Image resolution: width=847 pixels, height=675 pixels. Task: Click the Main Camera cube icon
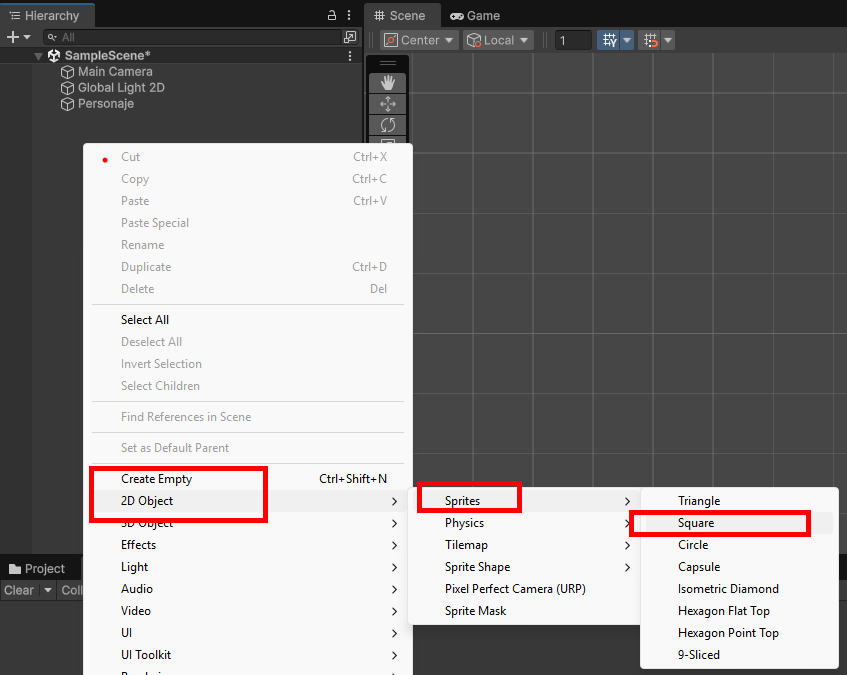click(x=67, y=72)
